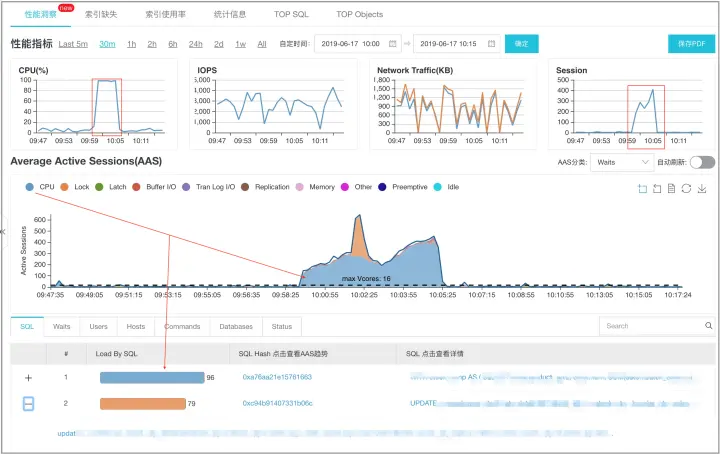The image size is (720, 454).
Task: Select the 2h time range
Action: [152, 44]
